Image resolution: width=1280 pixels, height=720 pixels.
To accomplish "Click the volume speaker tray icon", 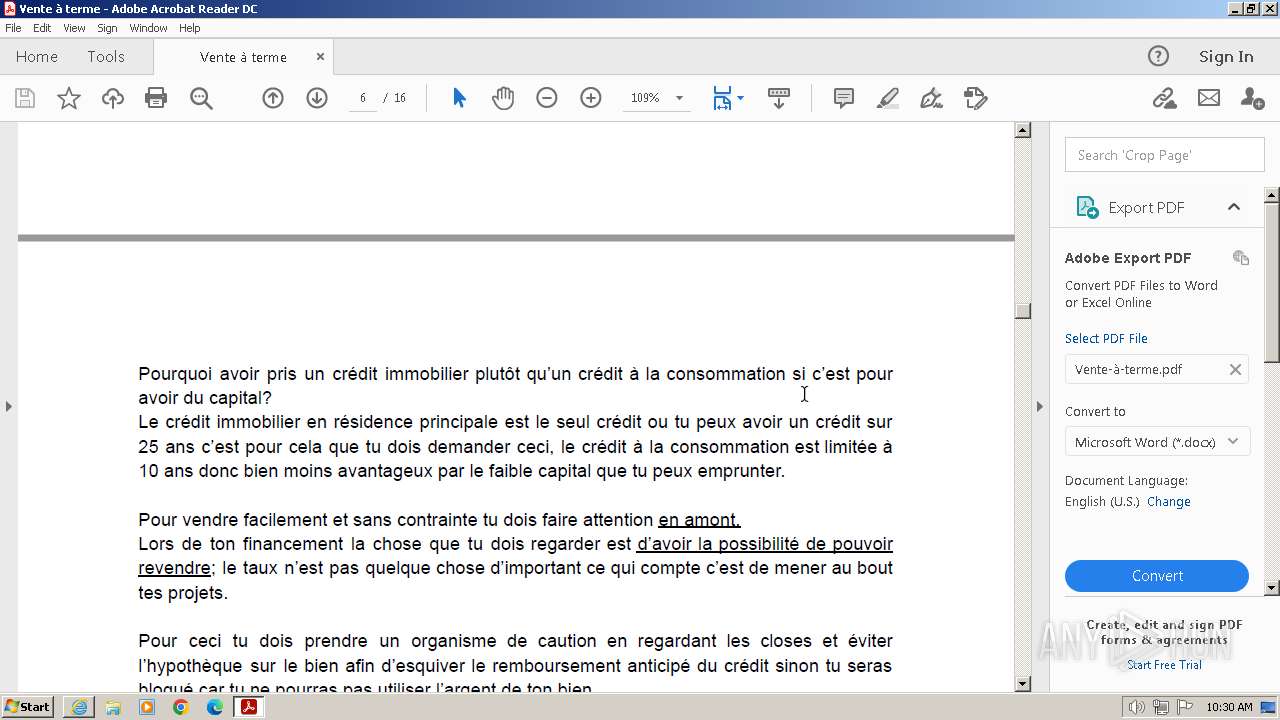I will click(1137, 707).
